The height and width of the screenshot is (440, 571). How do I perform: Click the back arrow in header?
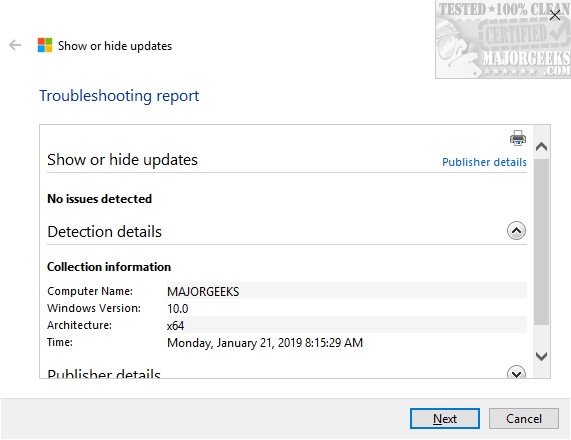click(15, 45)
